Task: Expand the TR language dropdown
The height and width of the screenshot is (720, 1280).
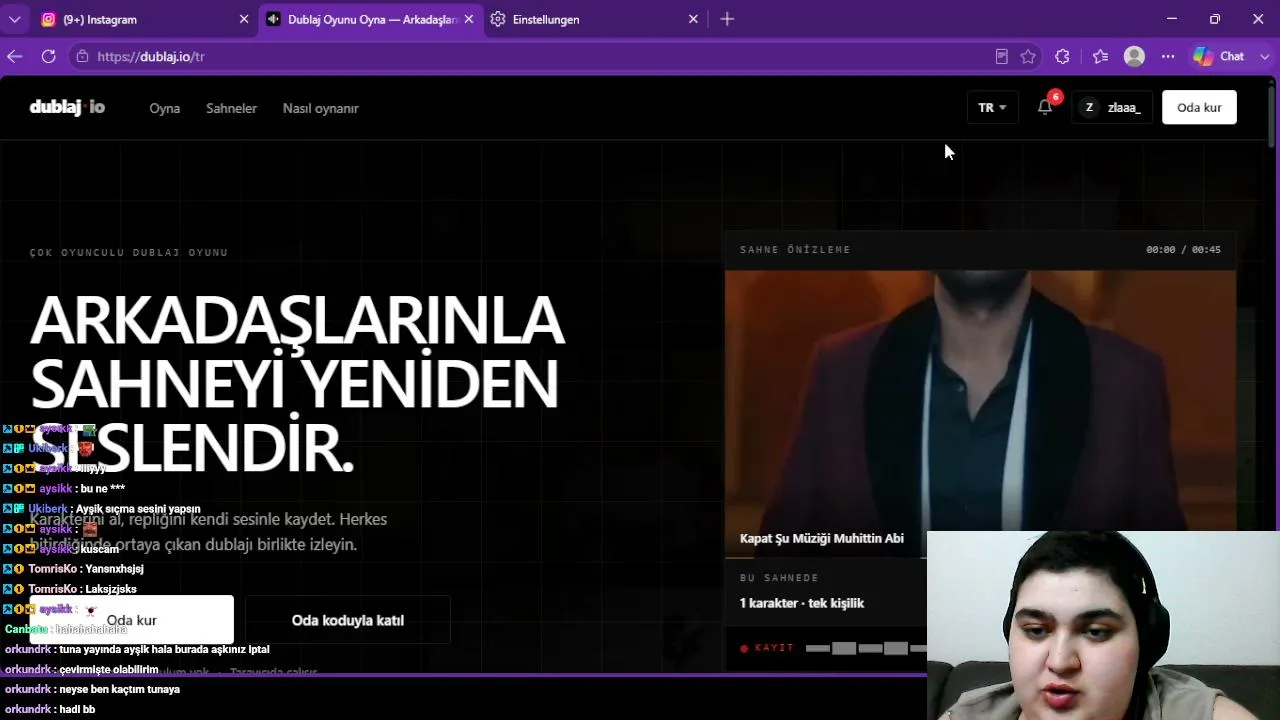Action: point(992,108)
